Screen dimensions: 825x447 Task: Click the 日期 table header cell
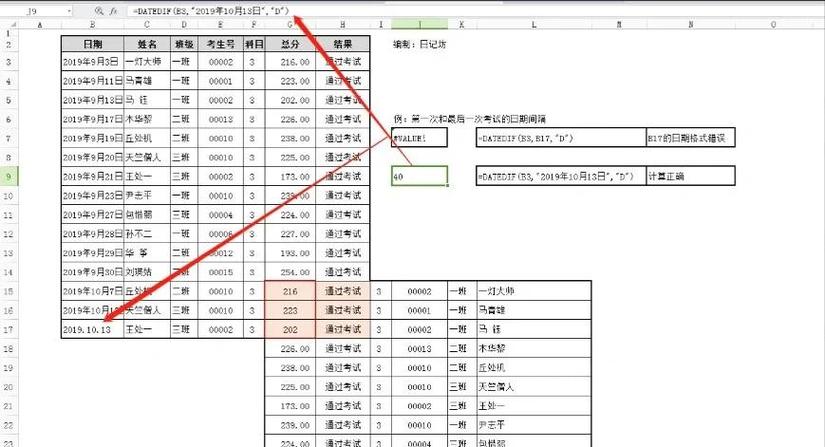[x=91, y=44]
